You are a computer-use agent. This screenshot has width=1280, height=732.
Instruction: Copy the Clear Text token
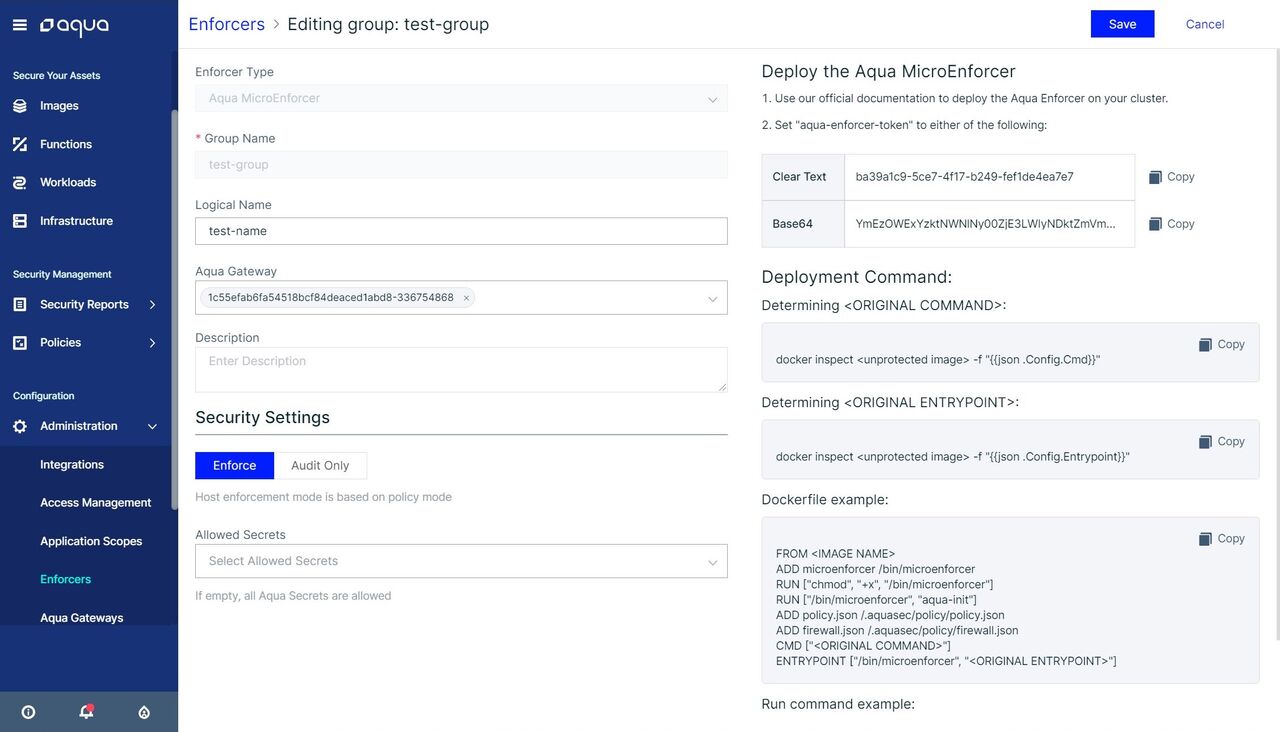coord(1171,177)
